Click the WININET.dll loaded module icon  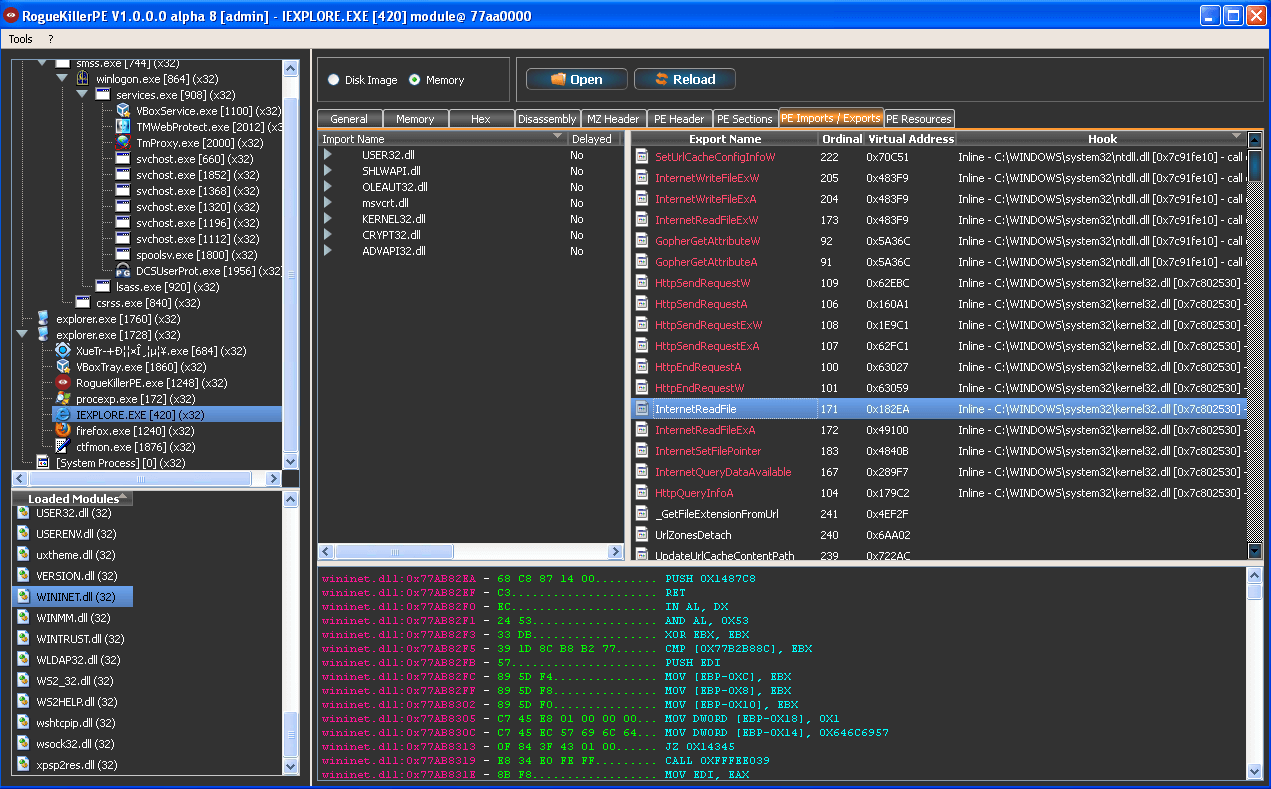click(x=23, y=597)
